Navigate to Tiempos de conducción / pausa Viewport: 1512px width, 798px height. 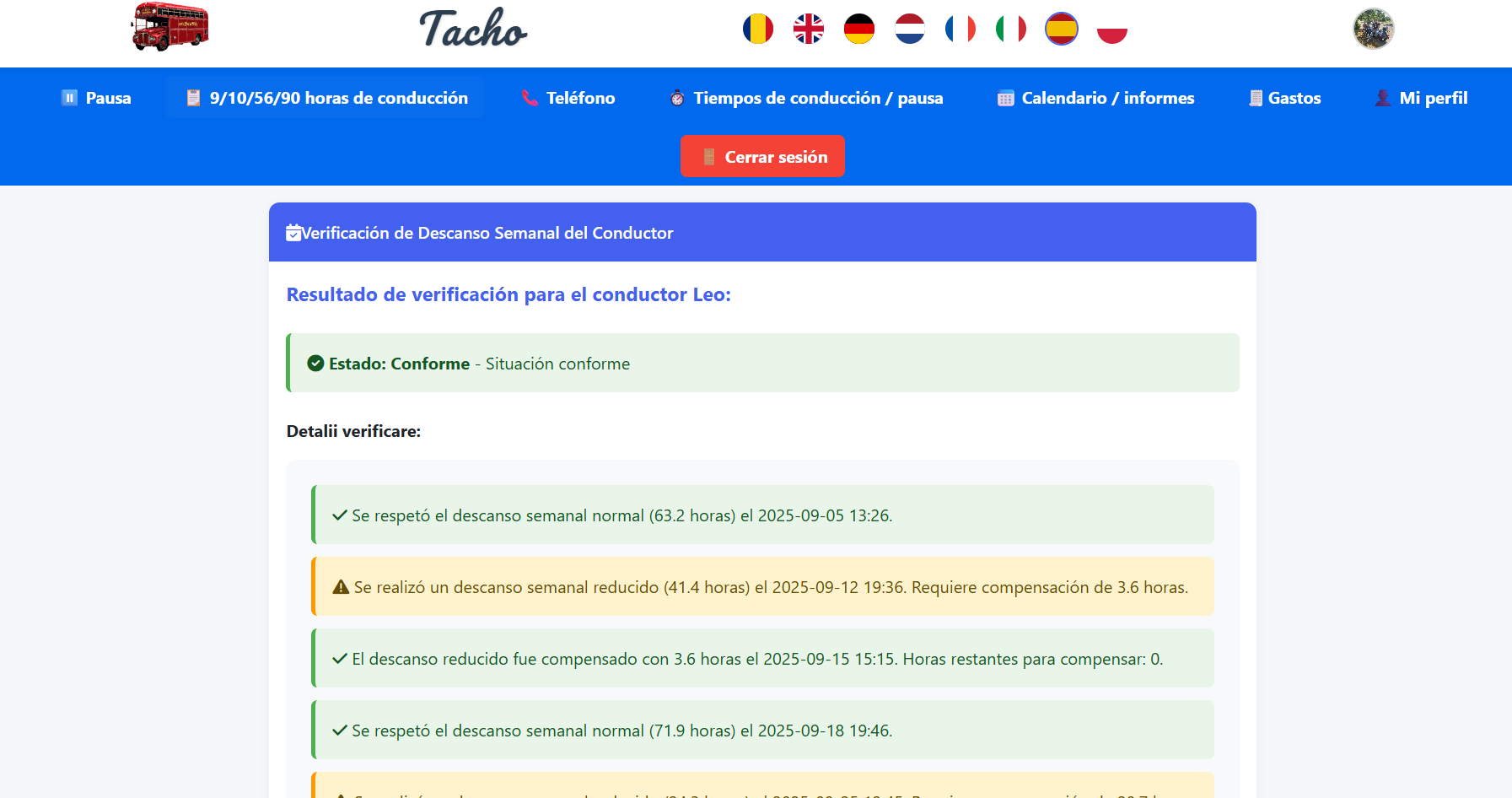[806, 98]
